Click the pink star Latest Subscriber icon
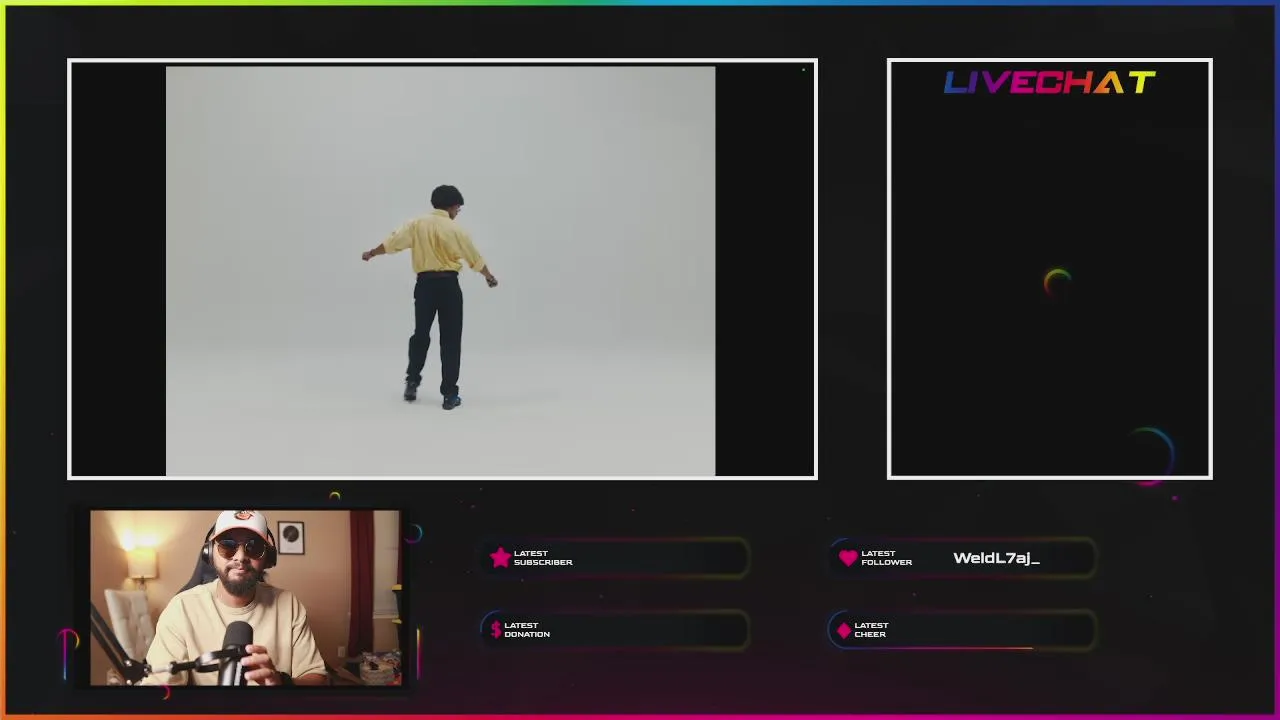This screenshot has height=720, width=1280. (x=500, y=558)
